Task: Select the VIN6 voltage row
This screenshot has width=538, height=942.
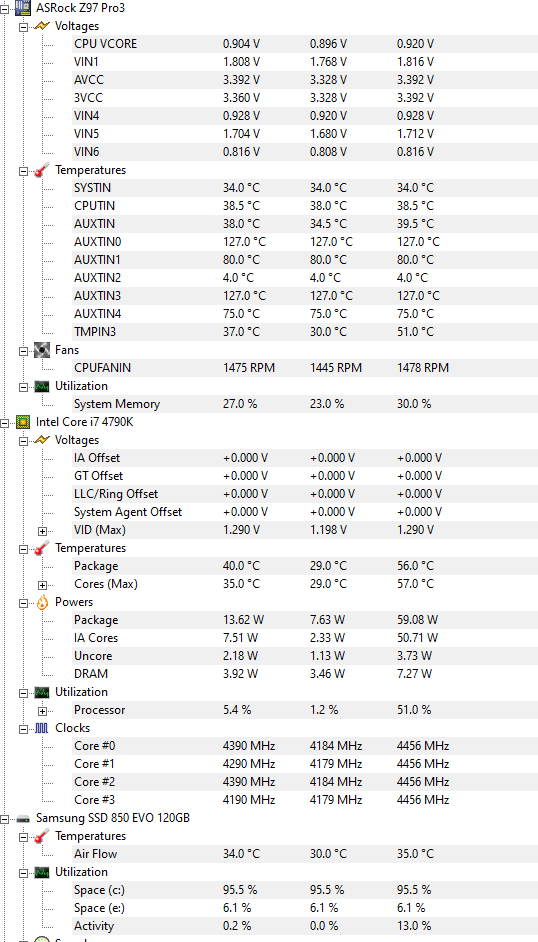Action: (x=304, y=152)
